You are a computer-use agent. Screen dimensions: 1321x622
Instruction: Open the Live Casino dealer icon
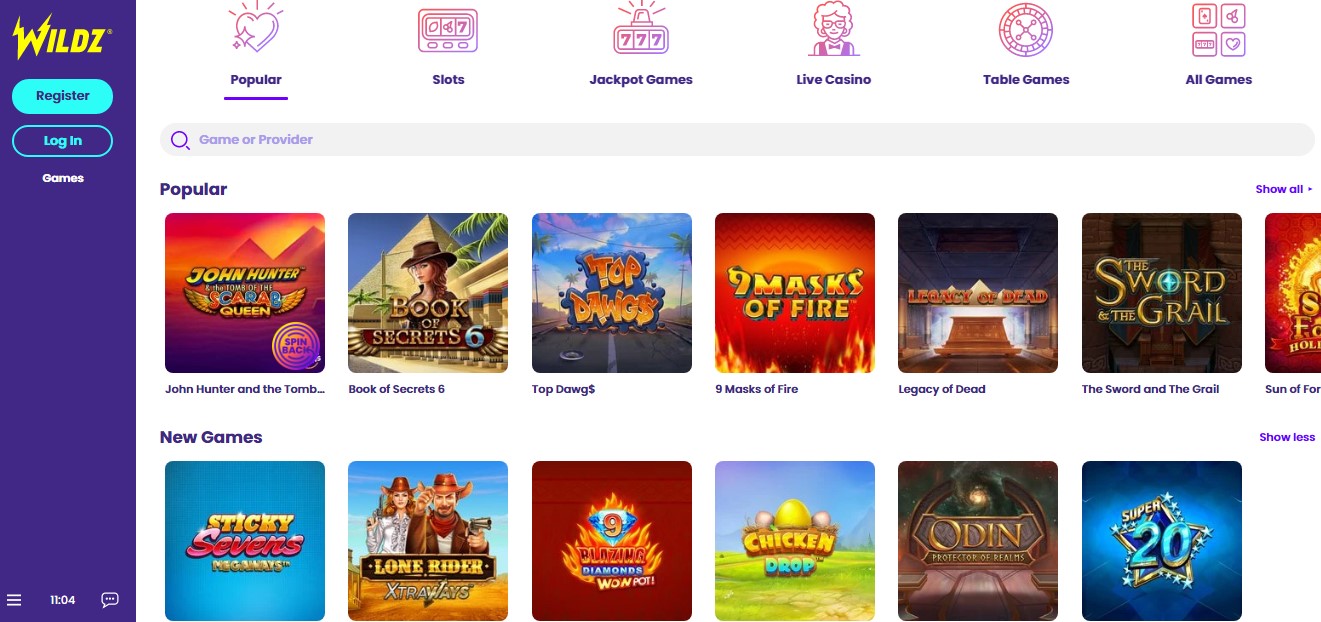(x=833, y=28)
